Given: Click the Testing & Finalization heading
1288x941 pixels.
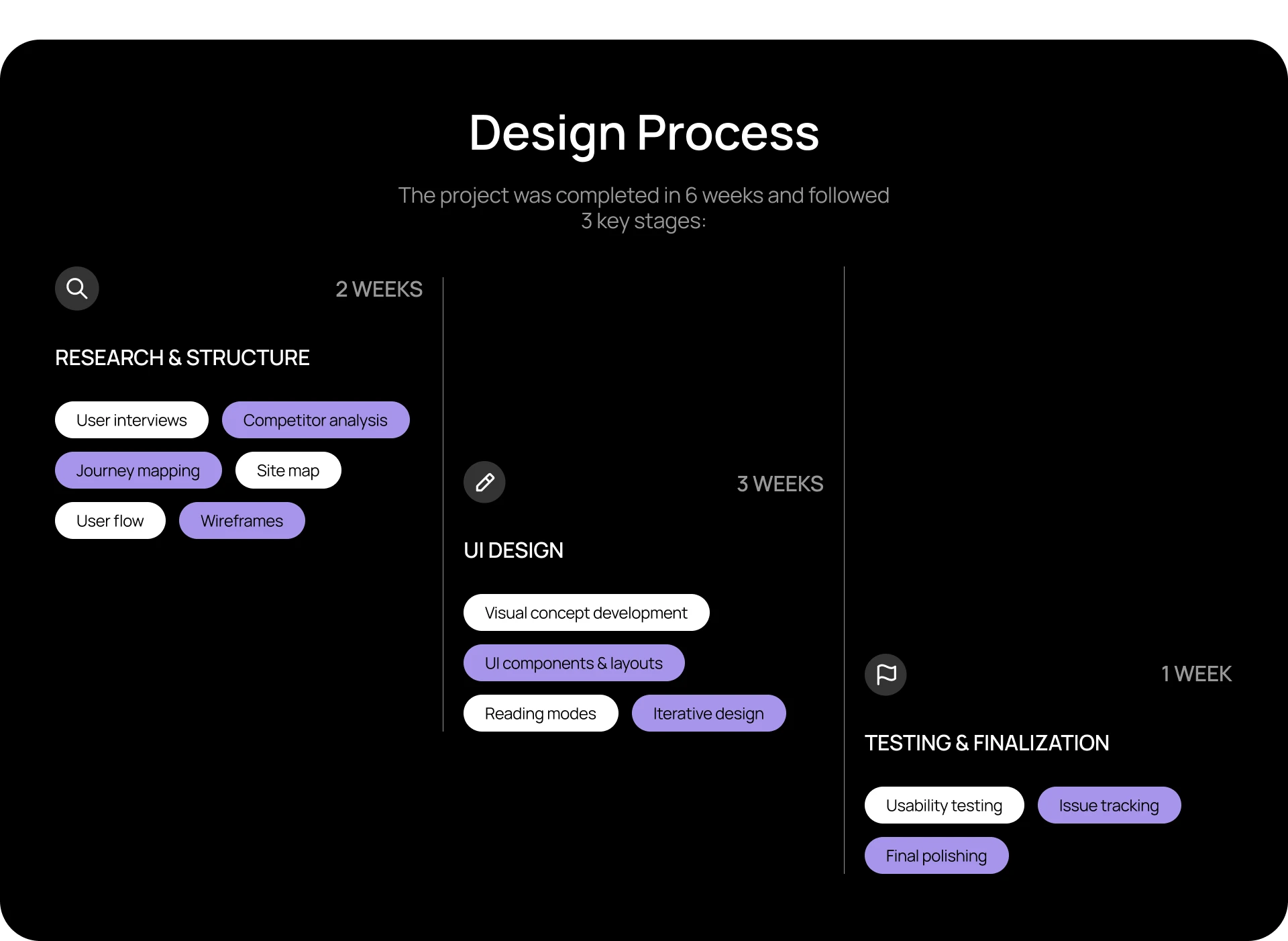Looking at the screenshot, I should [987, 743].
